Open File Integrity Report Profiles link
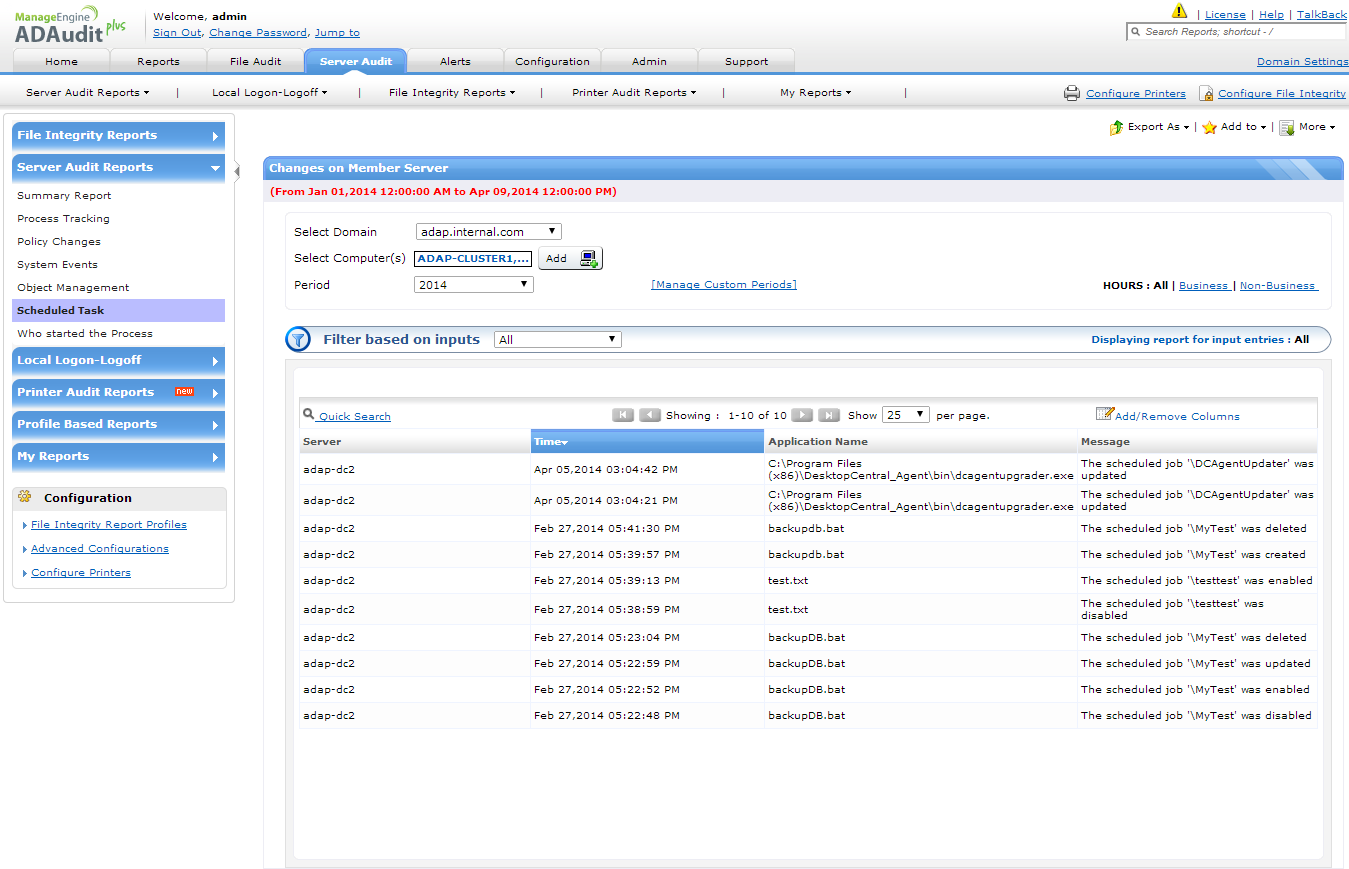The image size is (1349, 869). [109, 525]
